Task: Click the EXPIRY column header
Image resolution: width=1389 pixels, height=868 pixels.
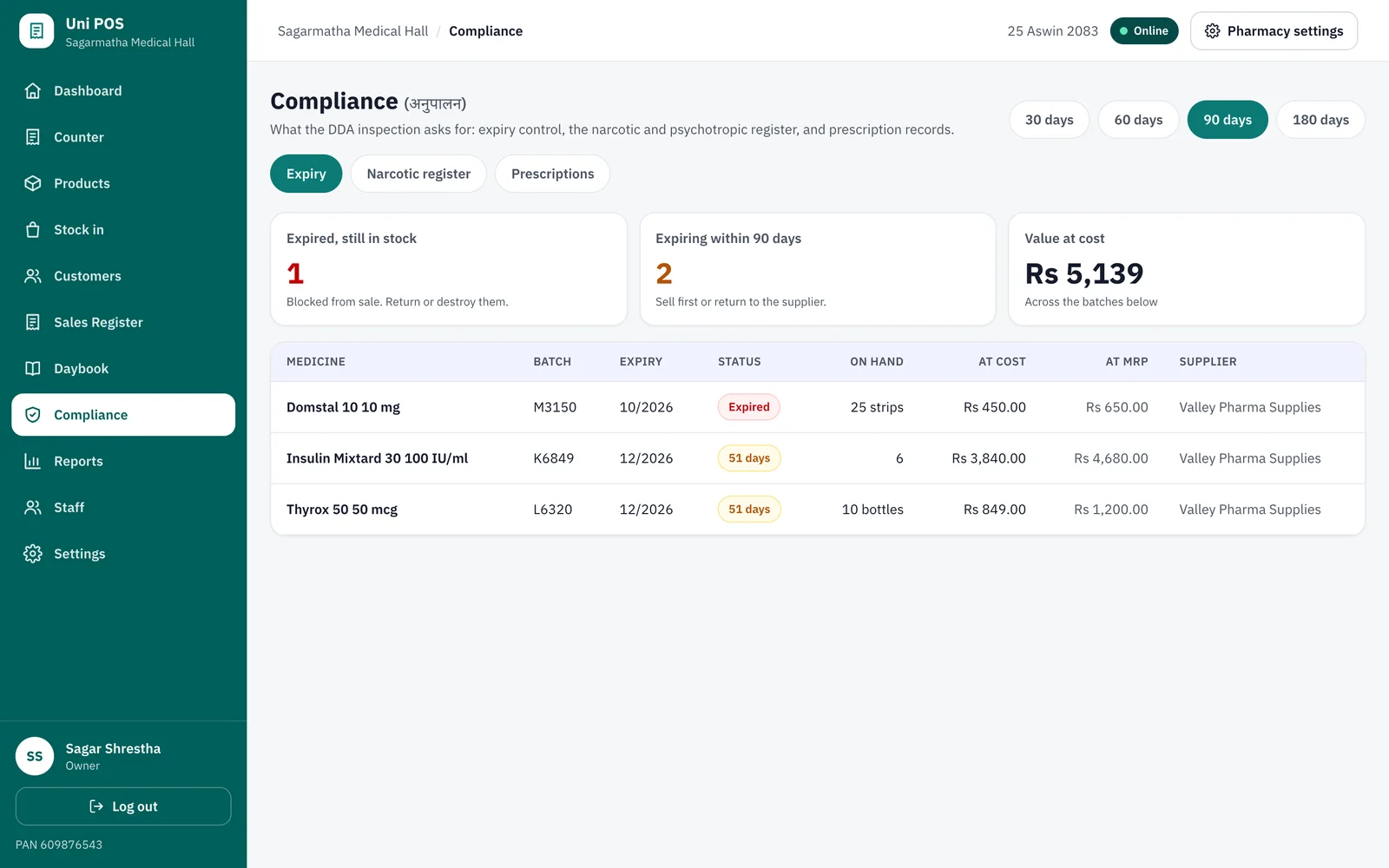Action: [641, 362]
